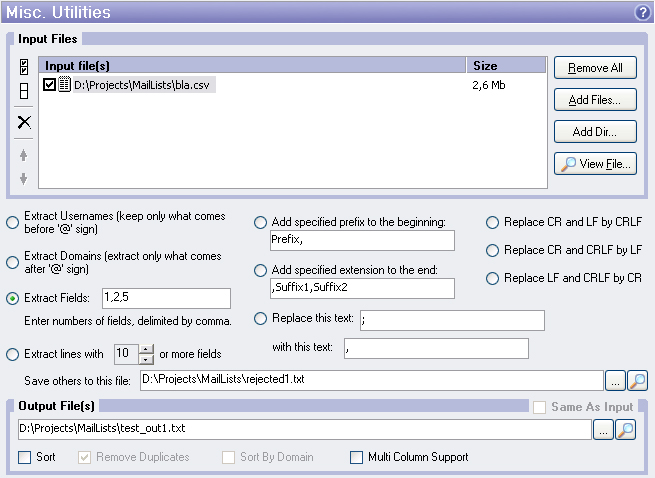This screenshot has height=478, width=655.
Task: Select the Extract Usernames option
Action: [x=12, y=222]
